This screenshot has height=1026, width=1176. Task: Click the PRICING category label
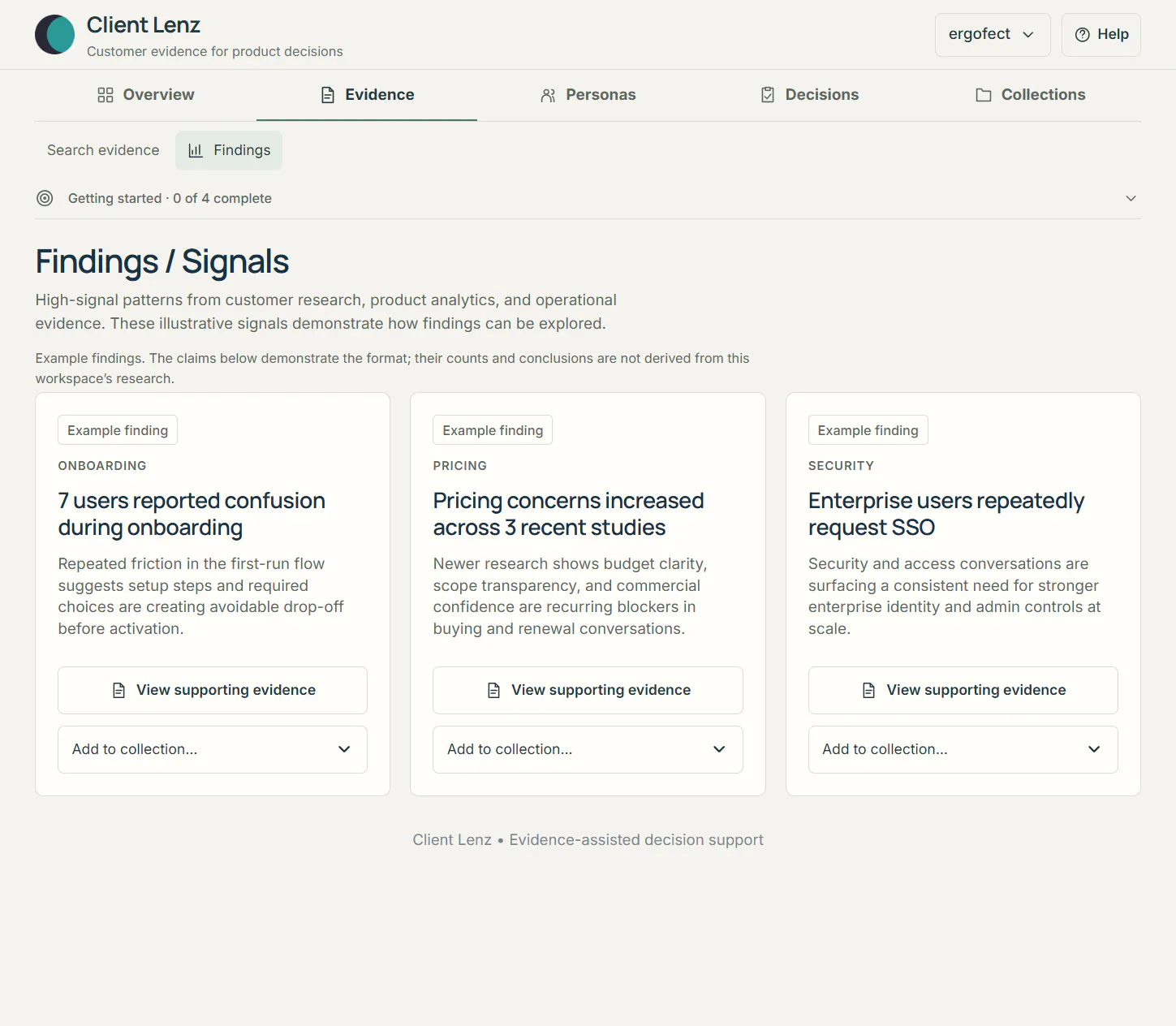460,466
